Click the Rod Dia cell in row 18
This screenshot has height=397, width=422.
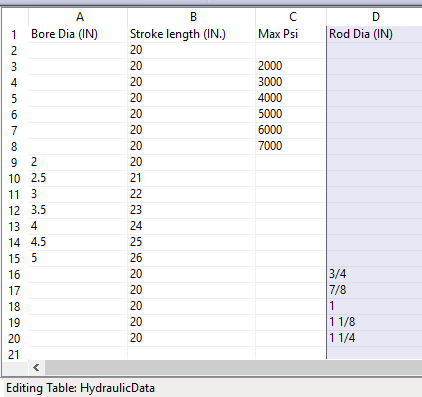(x=374, y=306)
